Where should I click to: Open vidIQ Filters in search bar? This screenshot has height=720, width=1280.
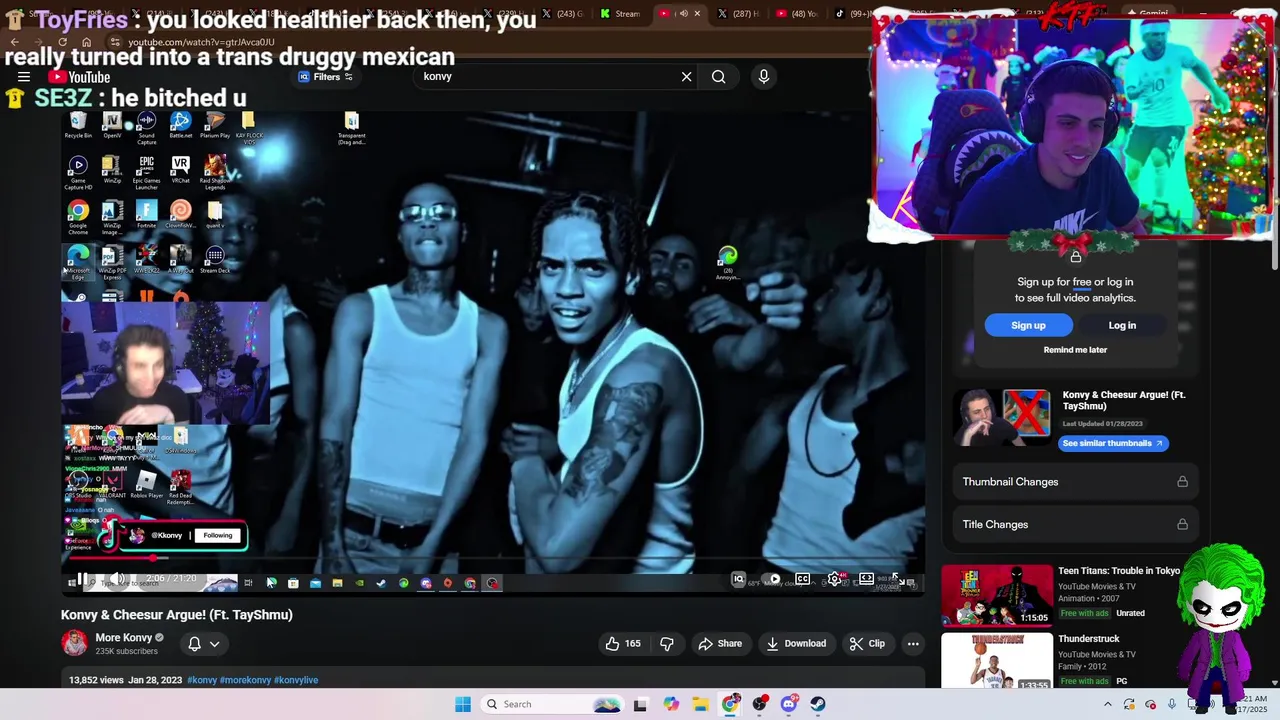point(326,77)
